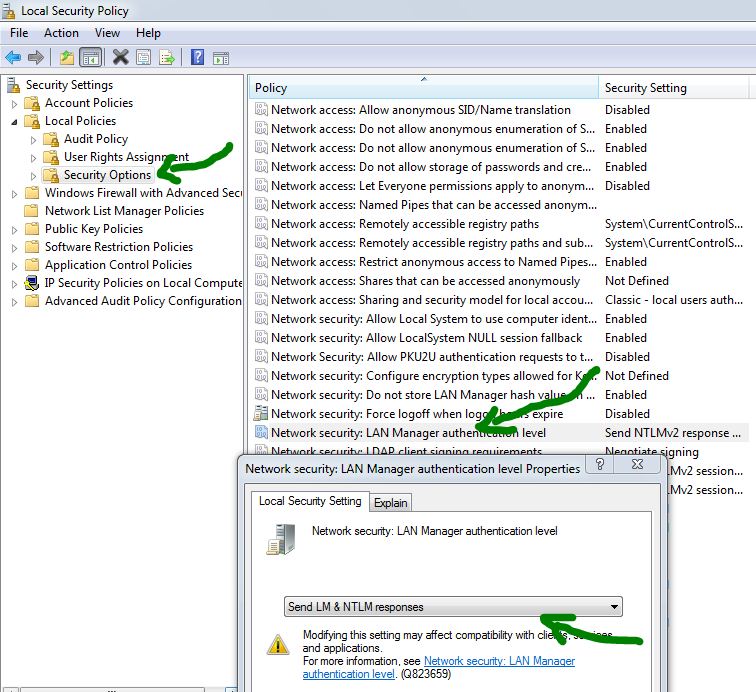Open the View menu
756x692 pixels.
(x=107, y=33)
